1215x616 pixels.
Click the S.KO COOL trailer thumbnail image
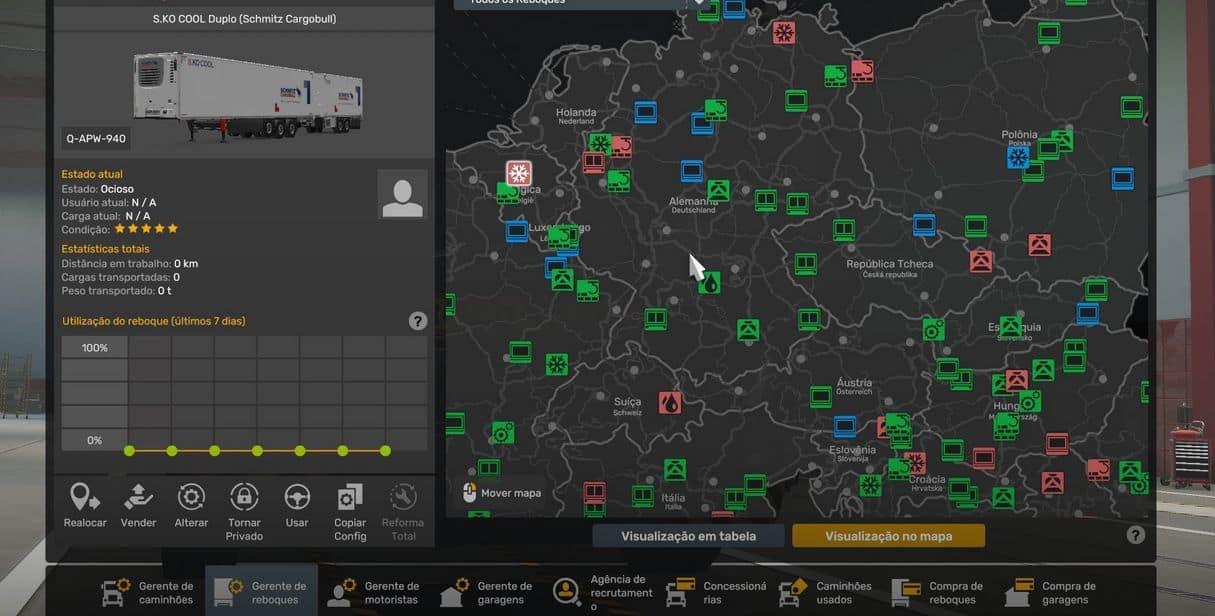(243, 97)
